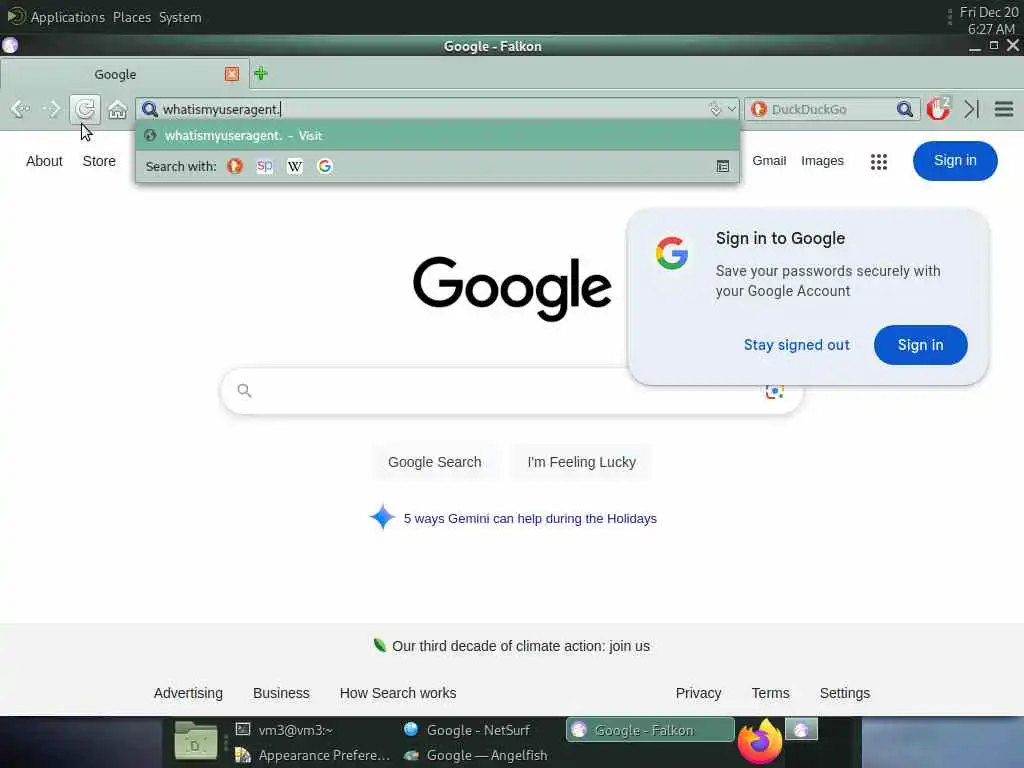Click the Store link
Screen dimensions: 1024x768
pyautogui.click(x=99, y=161)
